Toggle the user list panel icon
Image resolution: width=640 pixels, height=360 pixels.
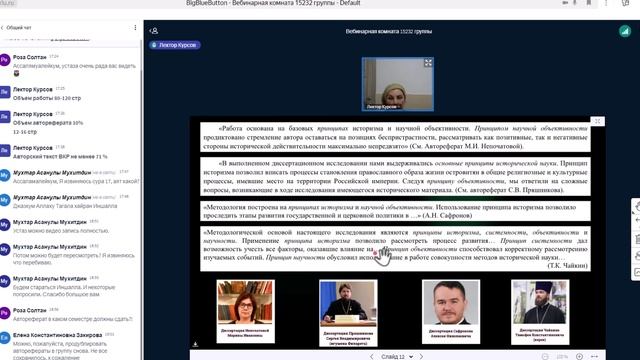pos(153,31)
